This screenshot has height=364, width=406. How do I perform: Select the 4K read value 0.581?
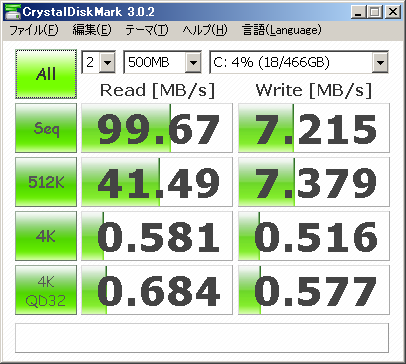157,236
